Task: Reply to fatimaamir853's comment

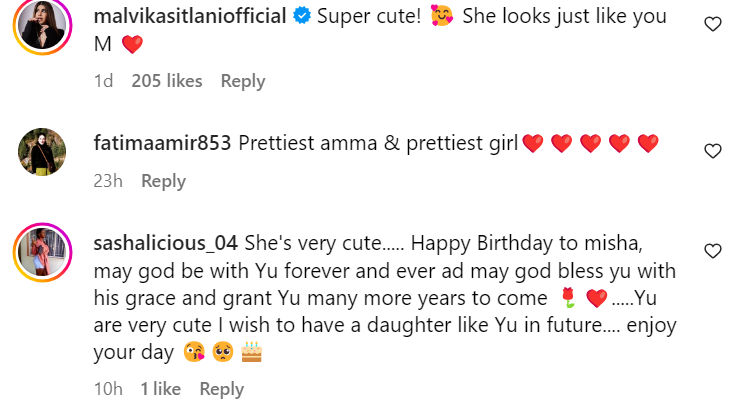Action: tap(163, 181)
